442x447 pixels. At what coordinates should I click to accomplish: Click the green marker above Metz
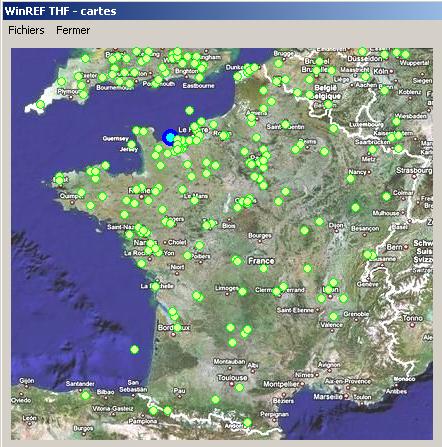point(373,150)
